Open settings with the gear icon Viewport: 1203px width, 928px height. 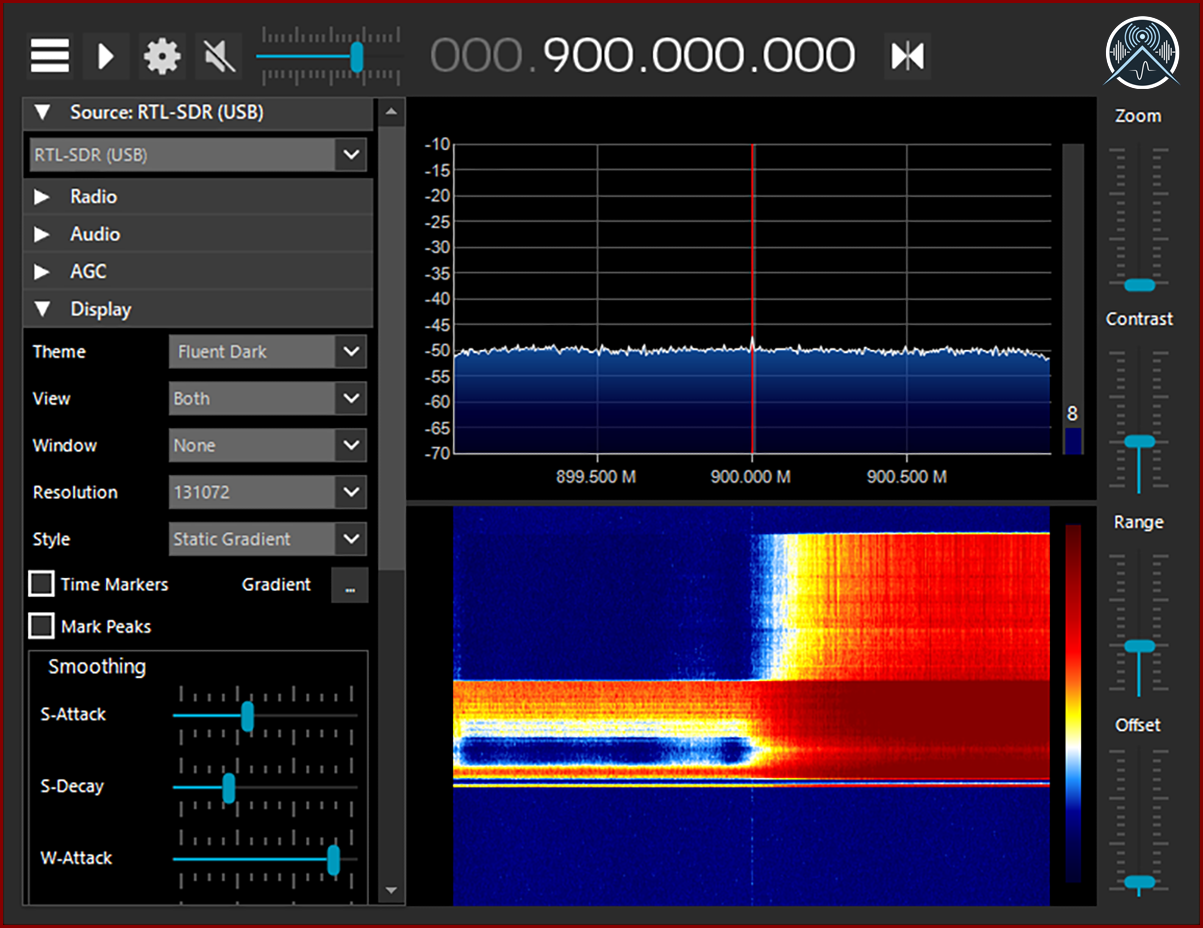tap(162, 56)
